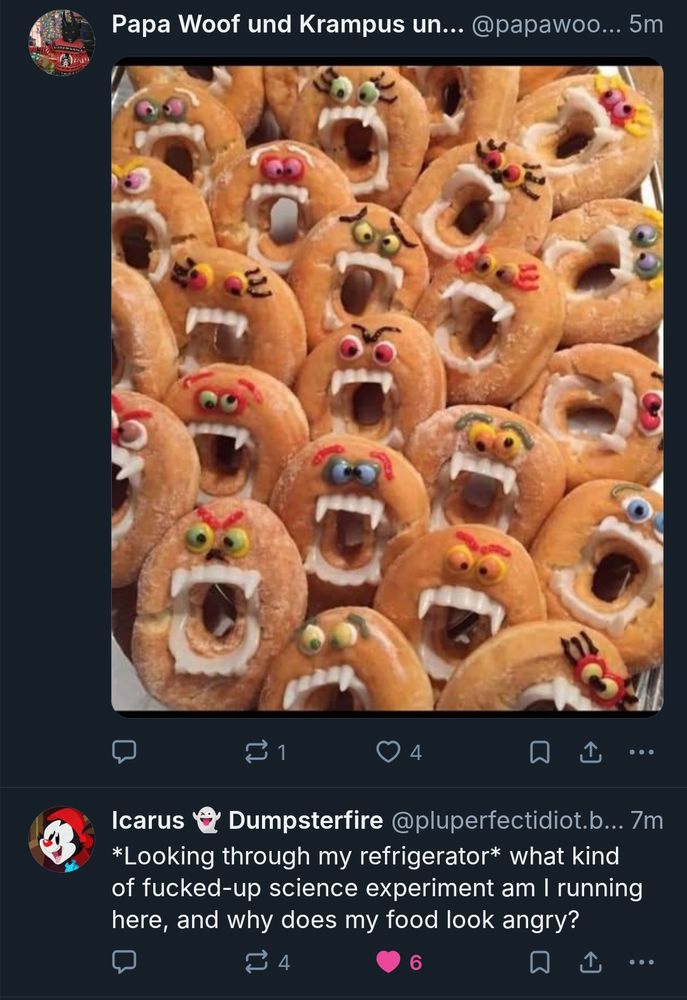This screenshot has height=1000, width=687.
Task: Unlike the pink heart on Icarus's post
Action: tap(388, 962)
